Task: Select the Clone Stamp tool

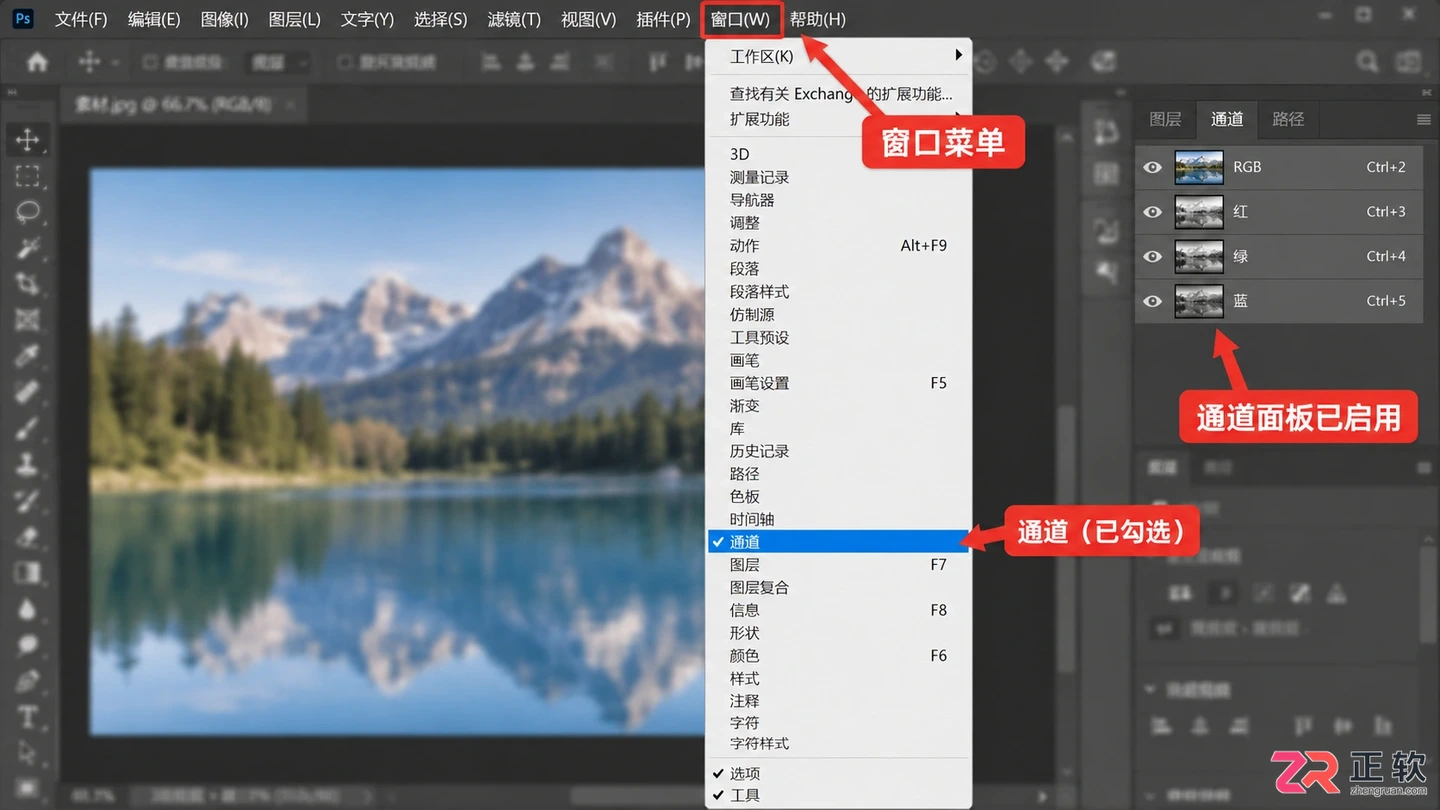Action: (x=27, y=464)
